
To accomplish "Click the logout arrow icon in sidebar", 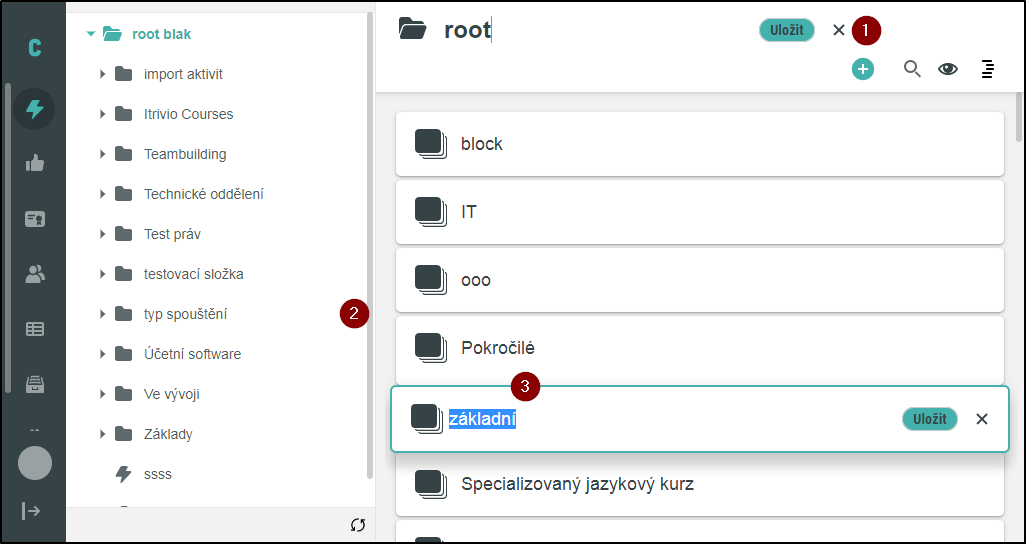I will coord(32,511).
